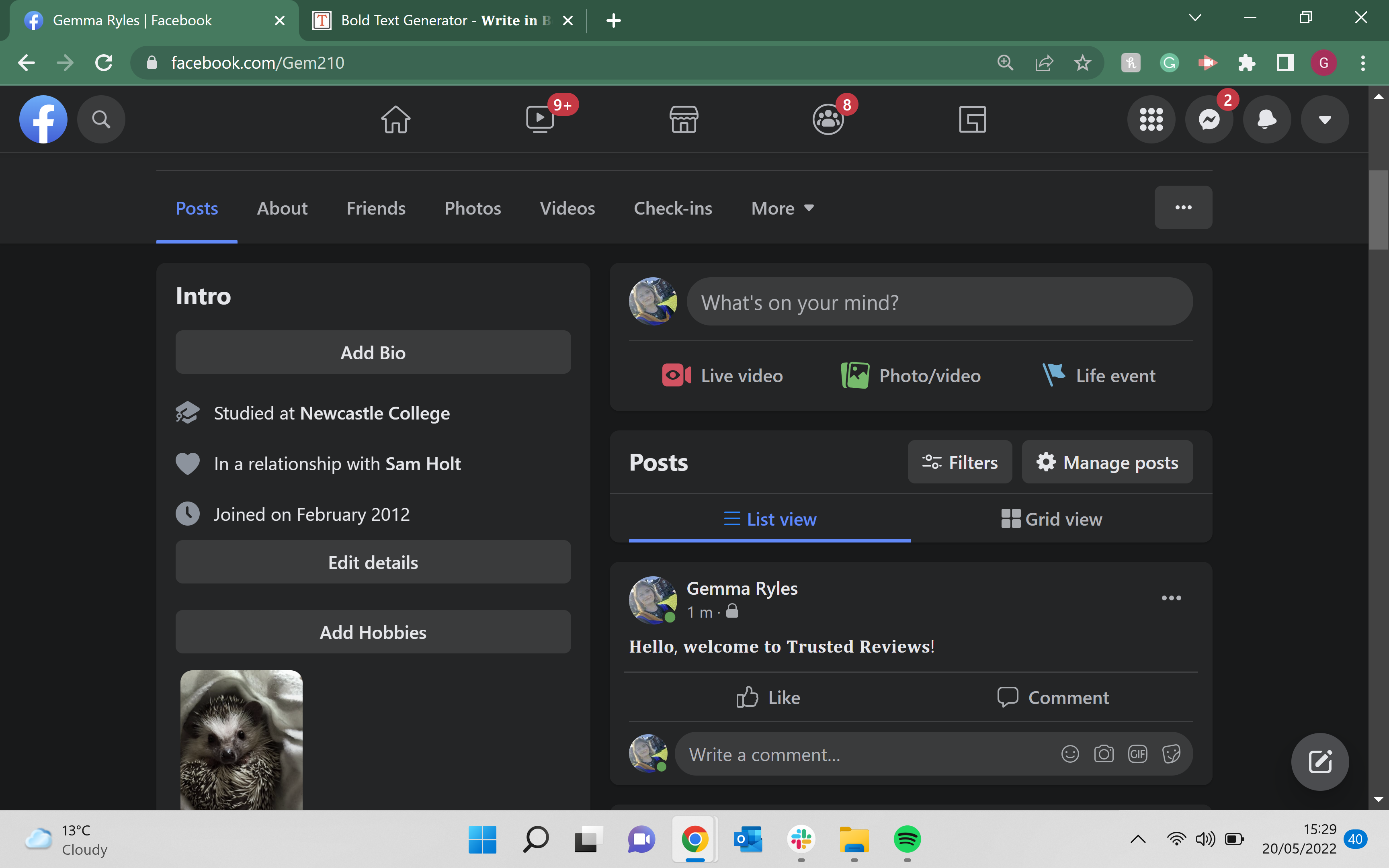
Task: Switch to the Posts profile tab
Action: point(197,208)
